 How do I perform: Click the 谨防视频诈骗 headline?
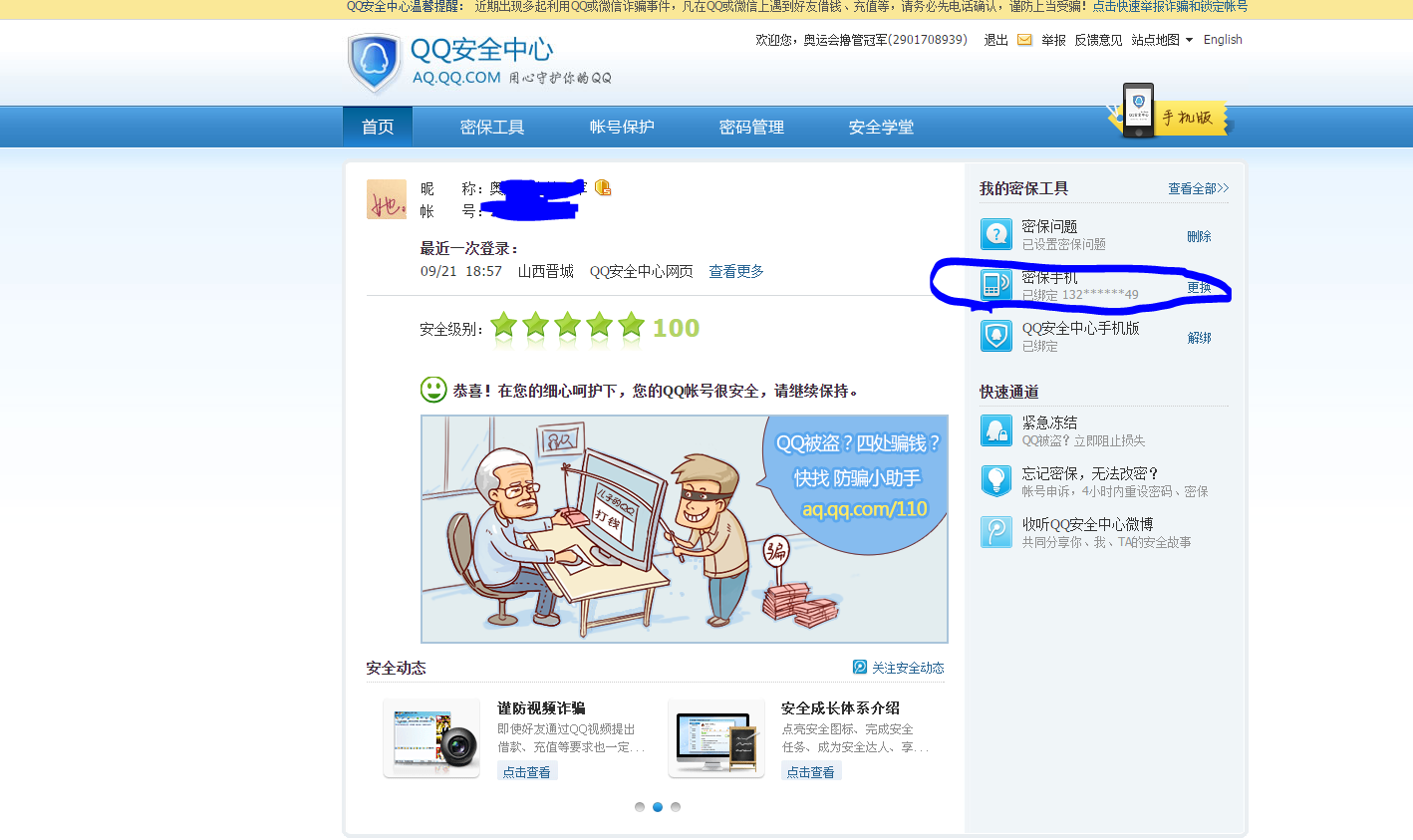point(541,707)
